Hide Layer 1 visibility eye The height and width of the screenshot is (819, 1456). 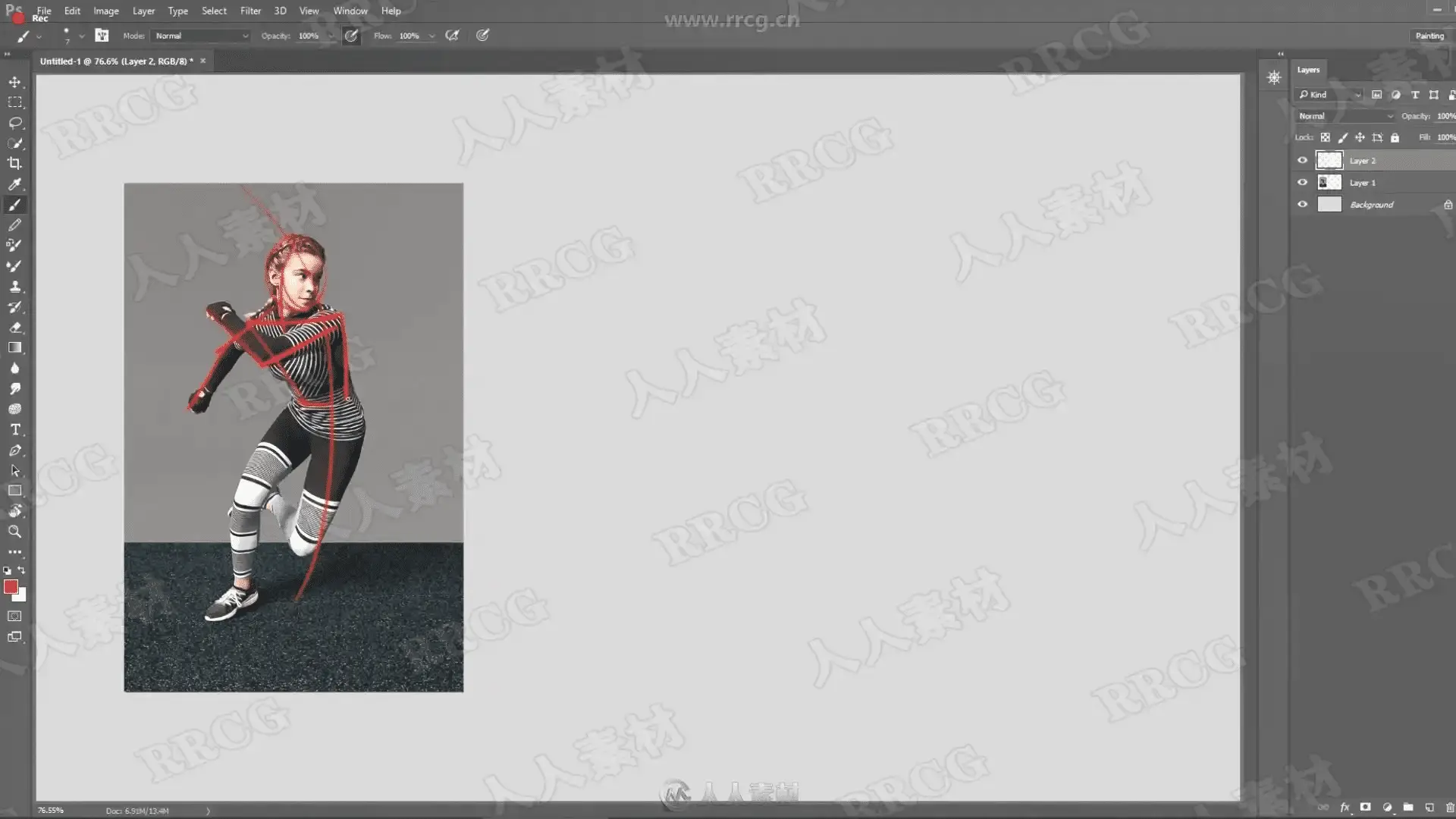[x=1302, y=182]
